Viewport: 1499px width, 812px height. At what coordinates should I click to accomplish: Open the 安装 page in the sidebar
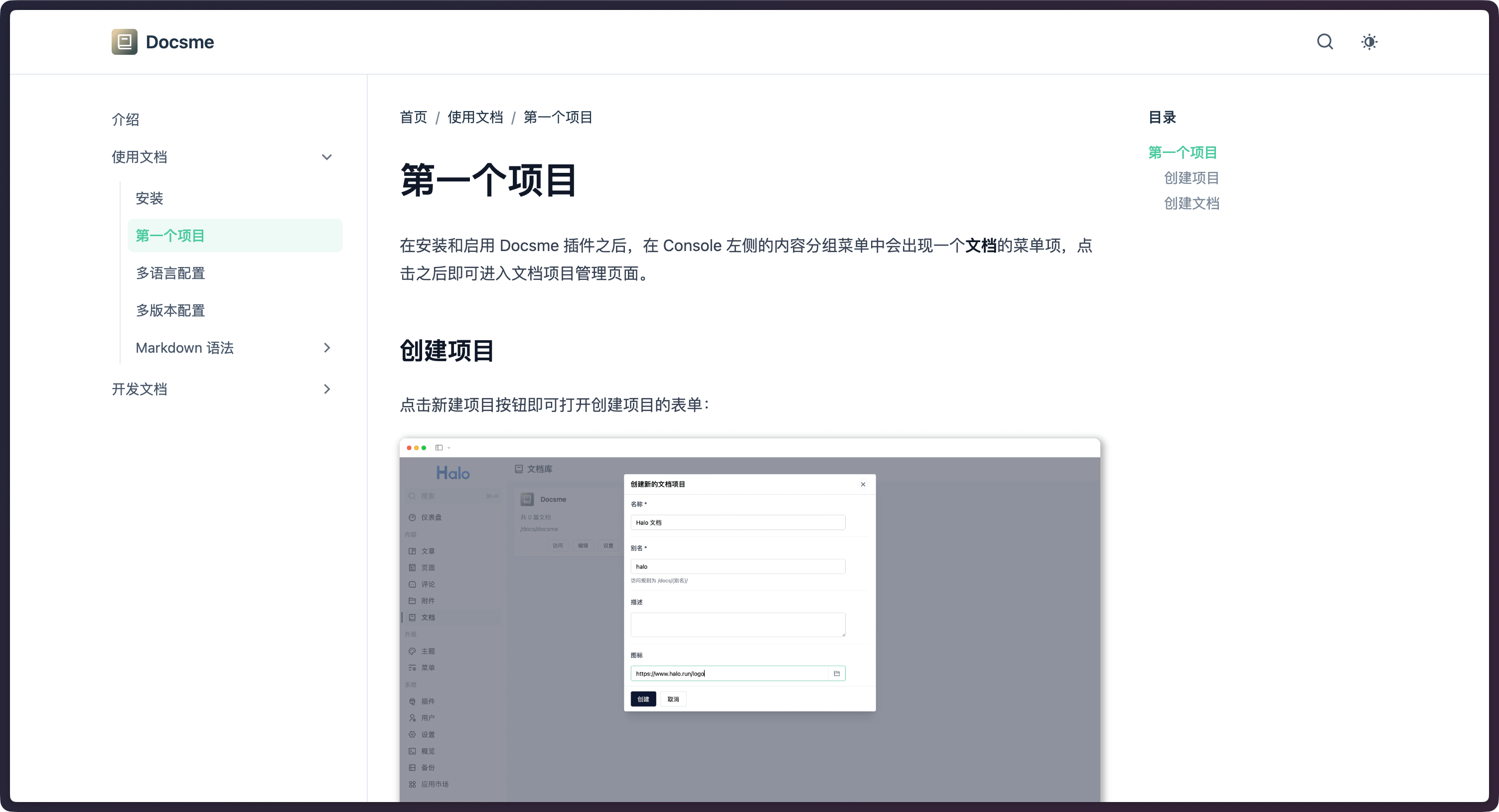(x=149, y=198)
